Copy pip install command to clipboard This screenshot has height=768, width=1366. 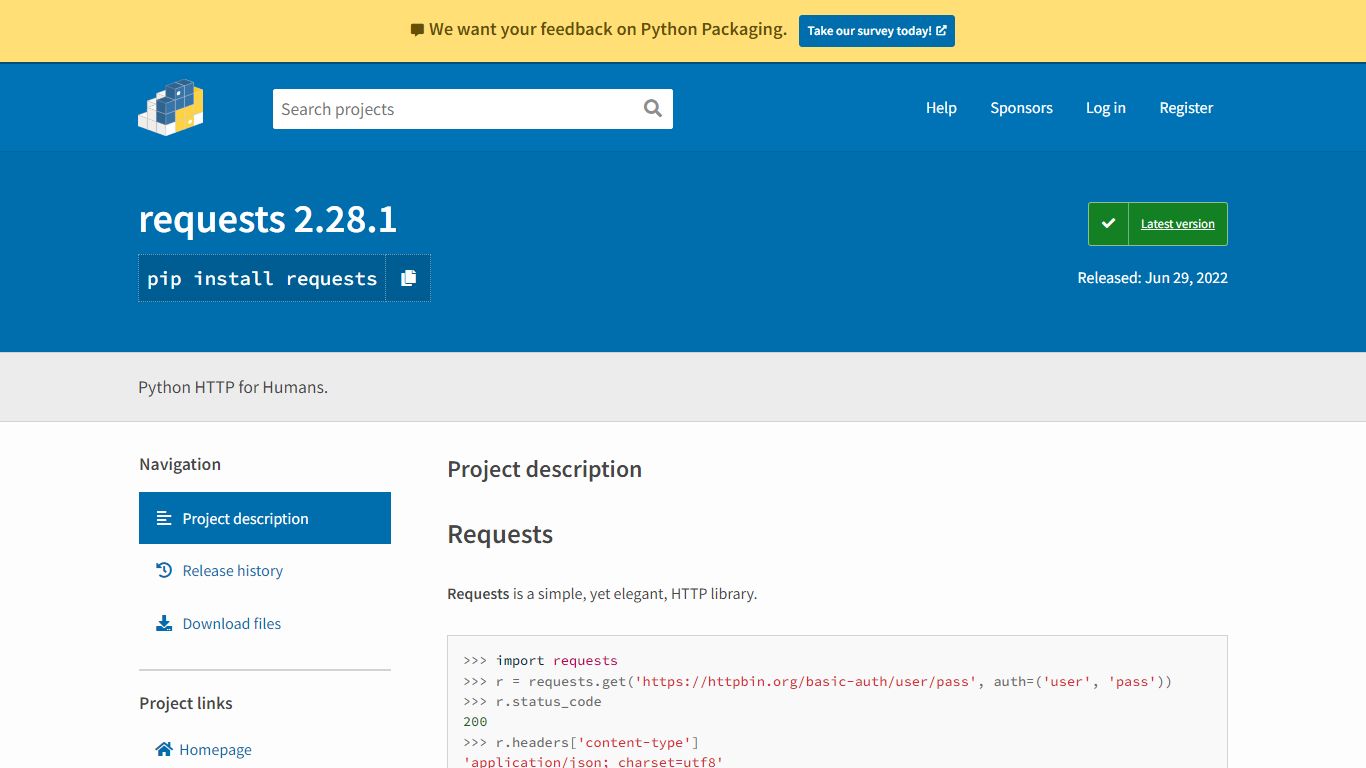point(408,278)
